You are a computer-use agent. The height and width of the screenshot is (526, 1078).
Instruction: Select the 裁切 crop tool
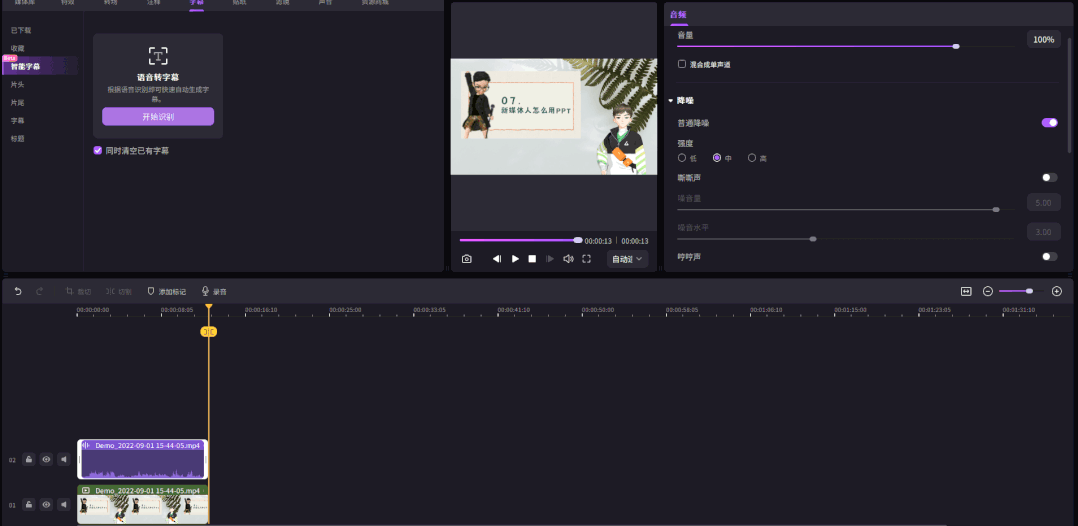click(x=78, y=292)
